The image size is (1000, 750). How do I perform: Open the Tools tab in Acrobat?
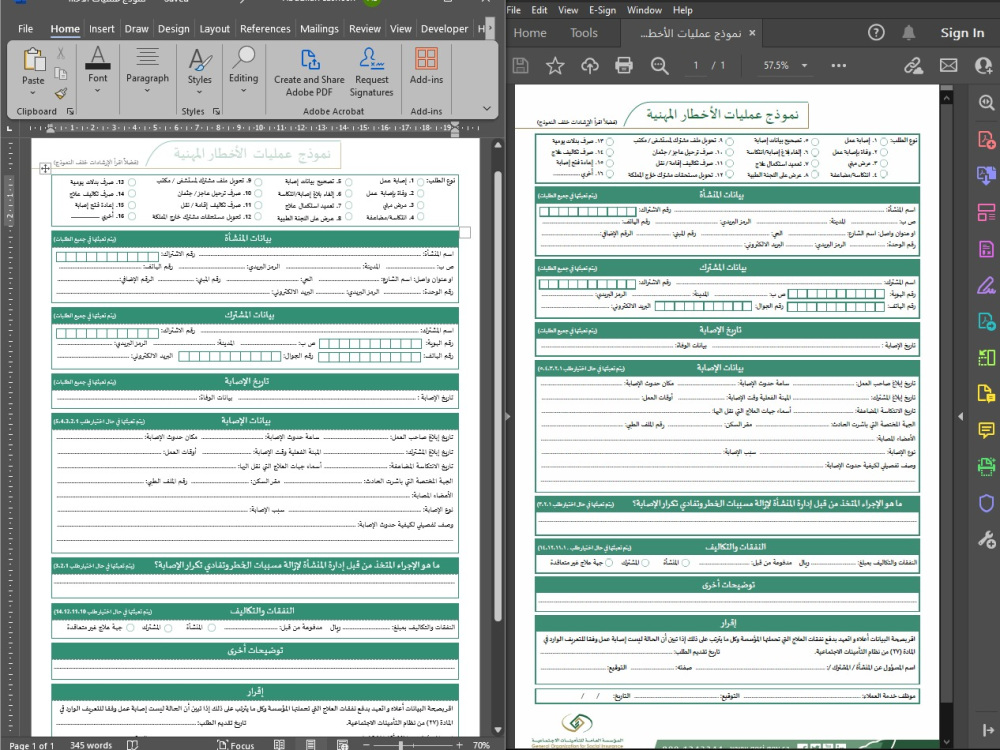[584, 33]
